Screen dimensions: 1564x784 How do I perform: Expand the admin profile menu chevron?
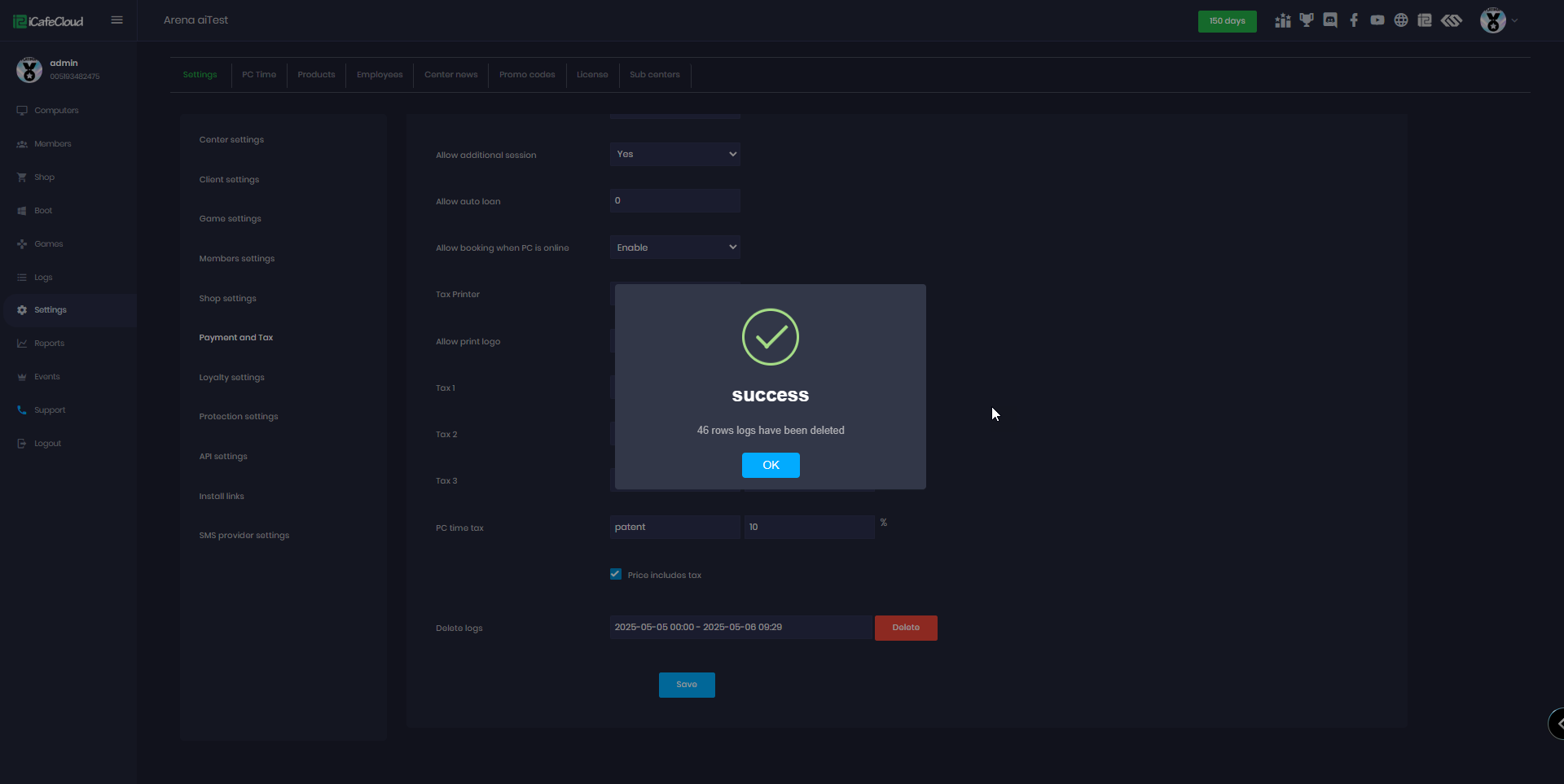pyautogui.click(x=1514, y=21)
